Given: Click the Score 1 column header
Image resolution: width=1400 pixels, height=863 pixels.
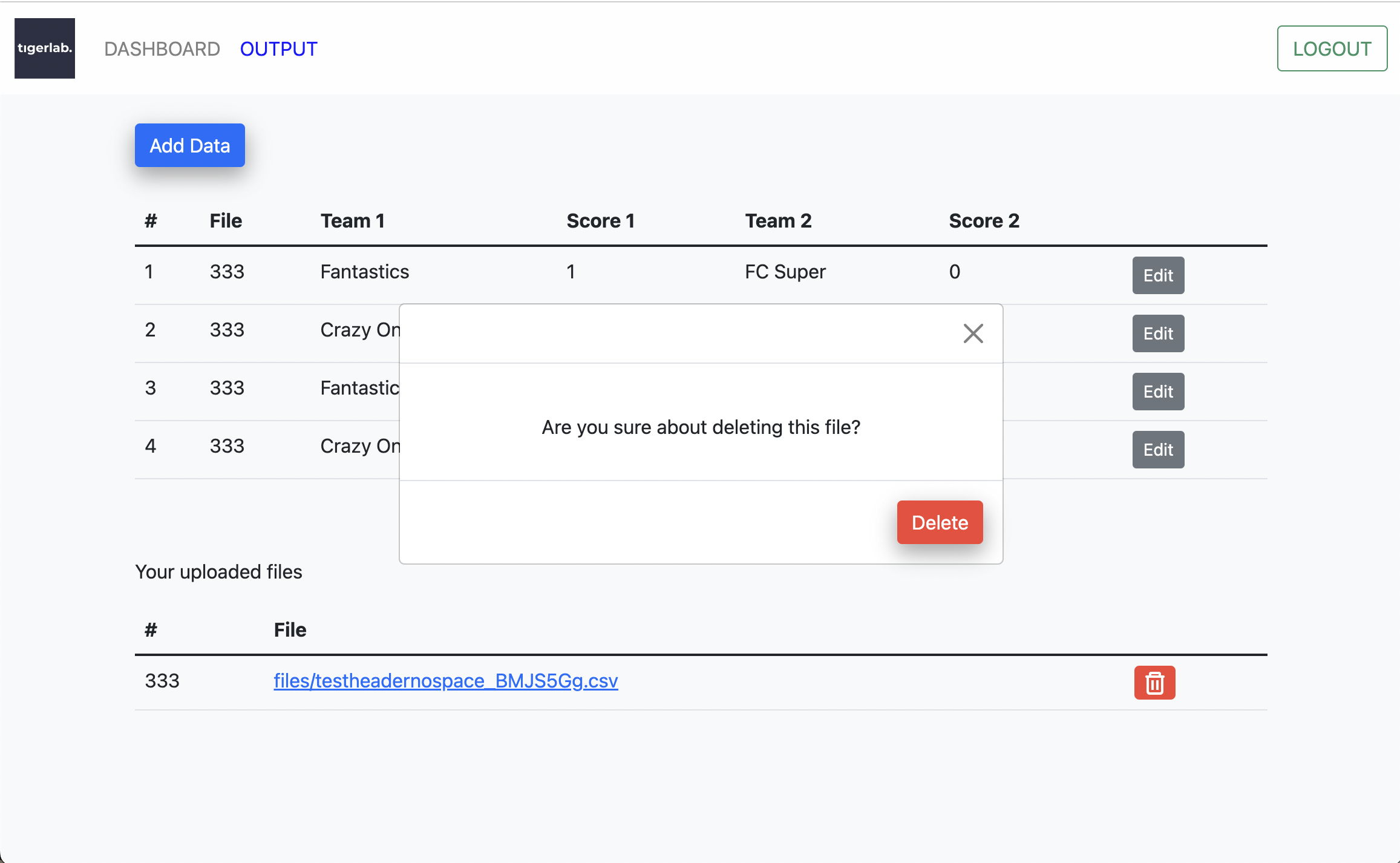Looking at the screenshot, I should click(600, 221).
